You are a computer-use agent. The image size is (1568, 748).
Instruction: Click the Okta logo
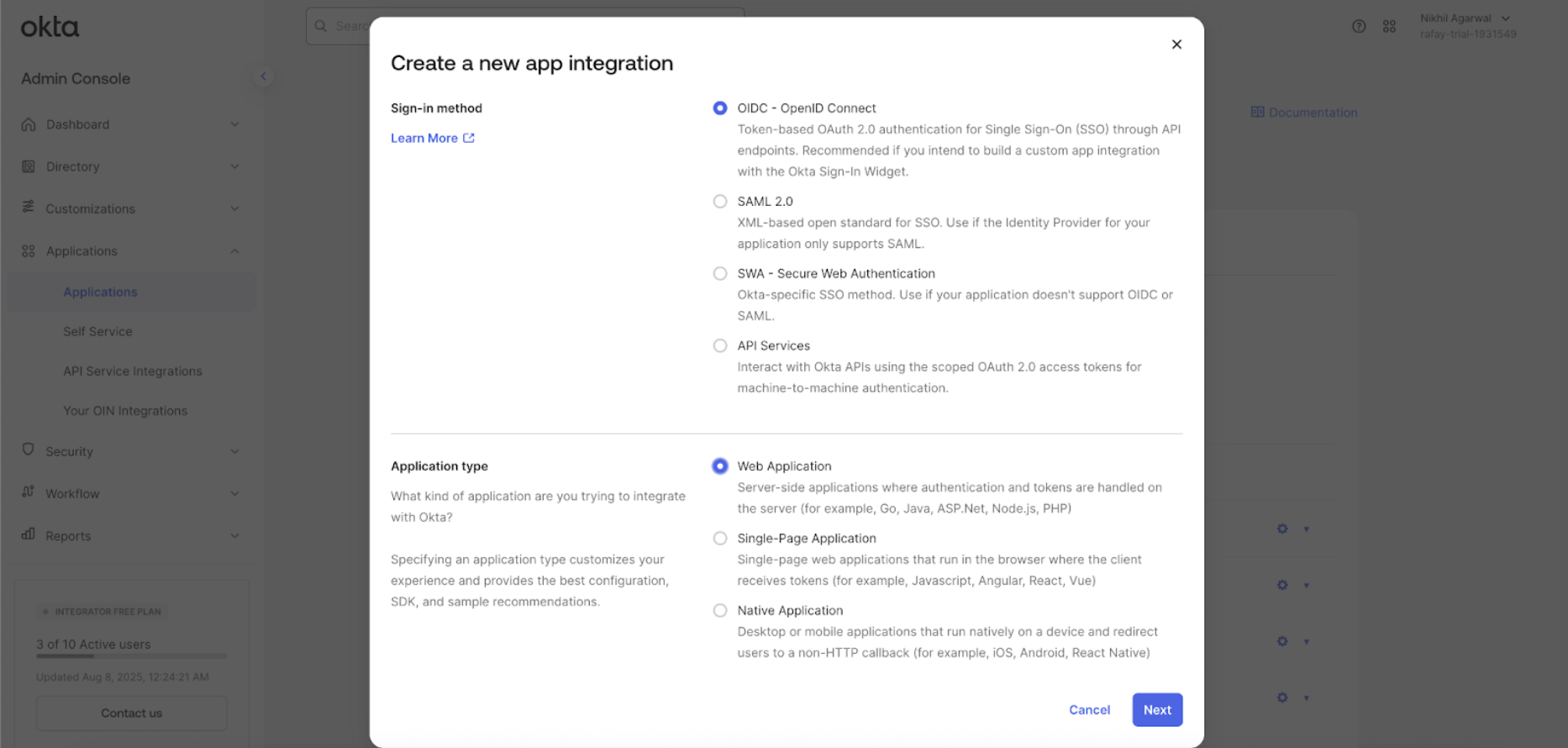(x=50, y=28)
